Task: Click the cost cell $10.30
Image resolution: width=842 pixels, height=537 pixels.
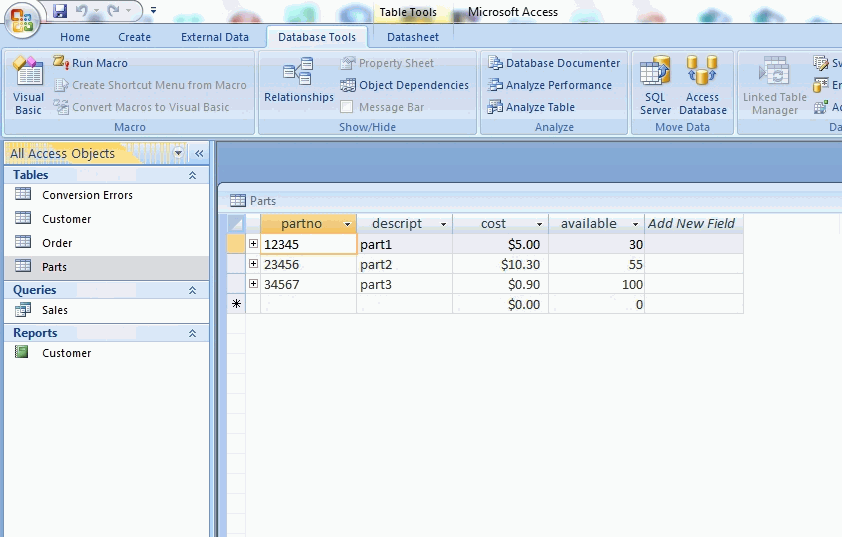Action: pyautogui.click(x=500, y=264)
